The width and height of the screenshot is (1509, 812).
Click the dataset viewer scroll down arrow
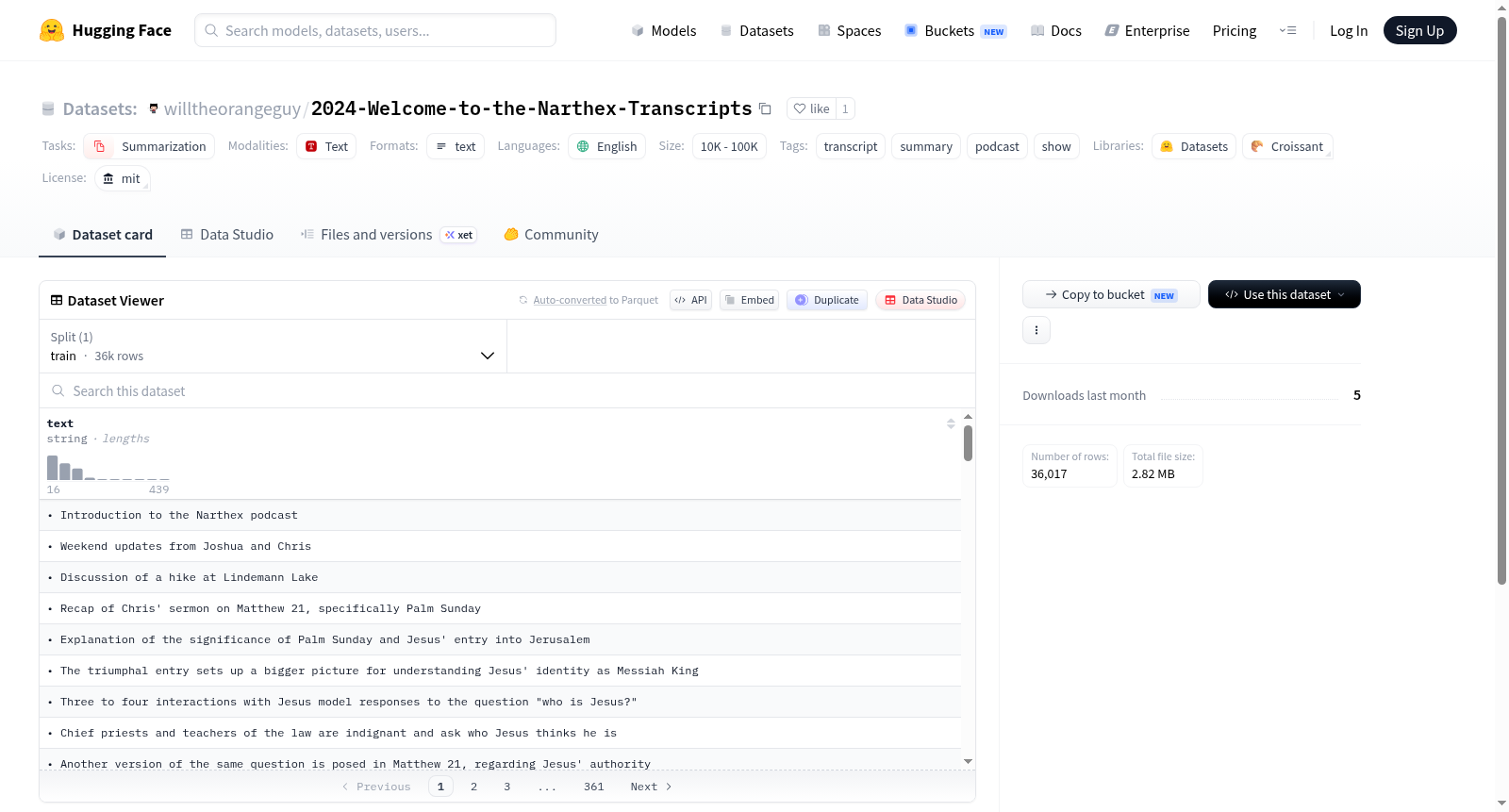(968, 761)
